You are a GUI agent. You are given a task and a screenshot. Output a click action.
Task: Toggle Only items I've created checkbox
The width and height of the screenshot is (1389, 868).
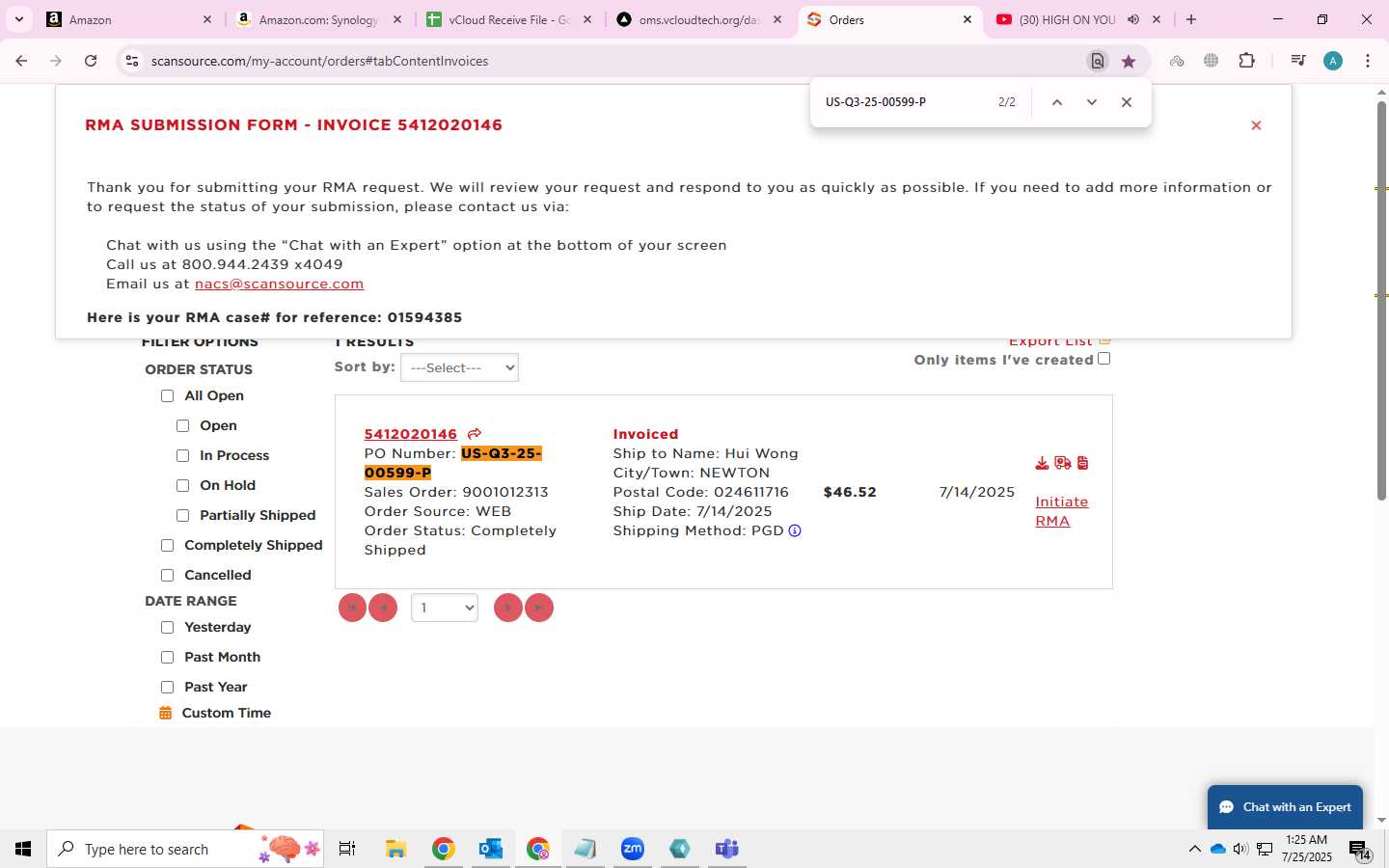1104,359
